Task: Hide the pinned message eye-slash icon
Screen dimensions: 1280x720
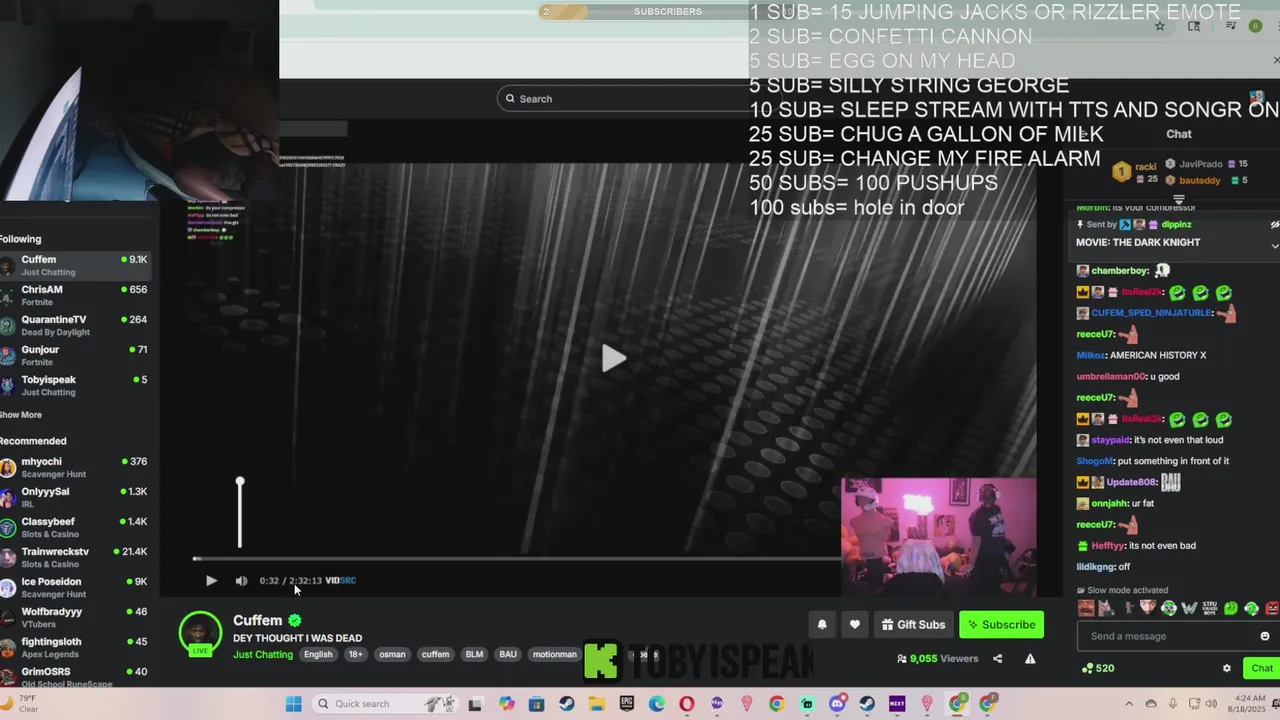Action: 1274,224
